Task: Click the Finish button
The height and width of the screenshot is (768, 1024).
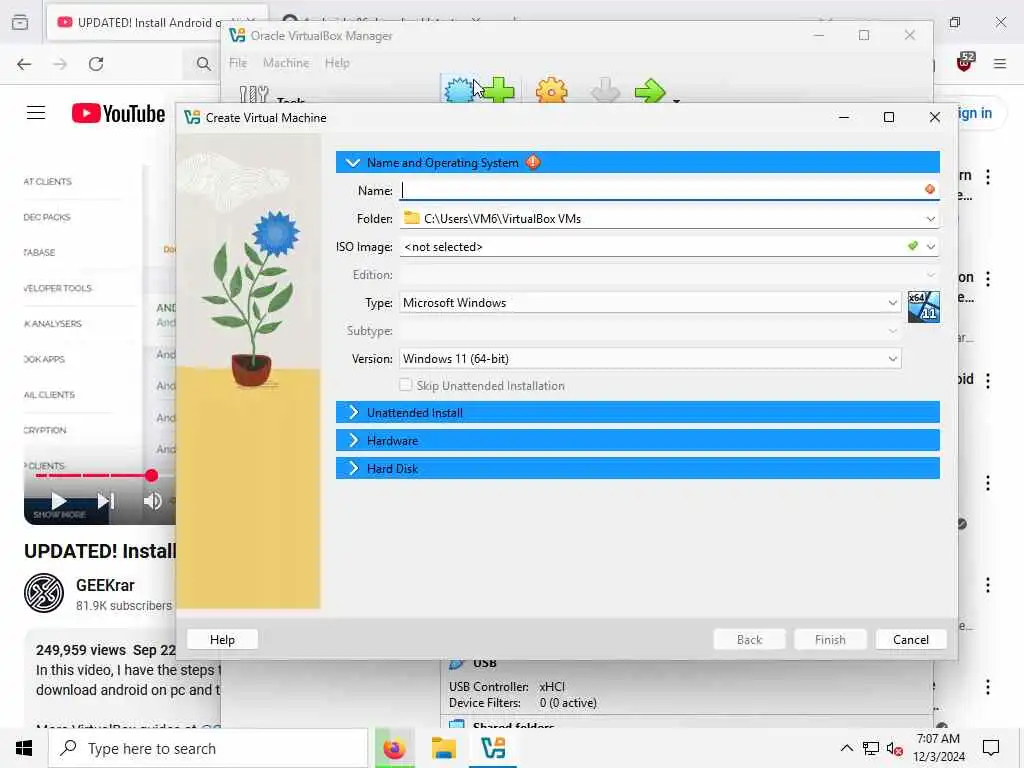Action: tap(829, 639)
